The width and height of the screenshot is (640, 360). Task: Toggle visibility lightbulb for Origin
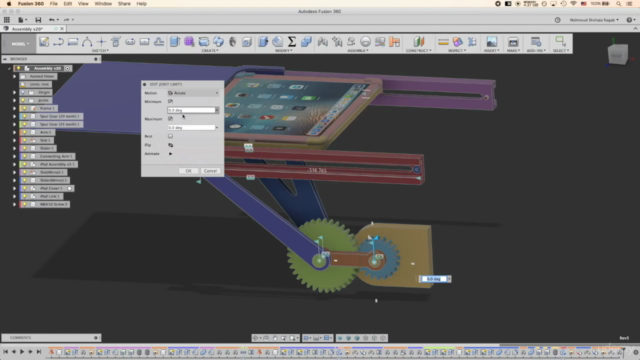[x=23, y=92]
